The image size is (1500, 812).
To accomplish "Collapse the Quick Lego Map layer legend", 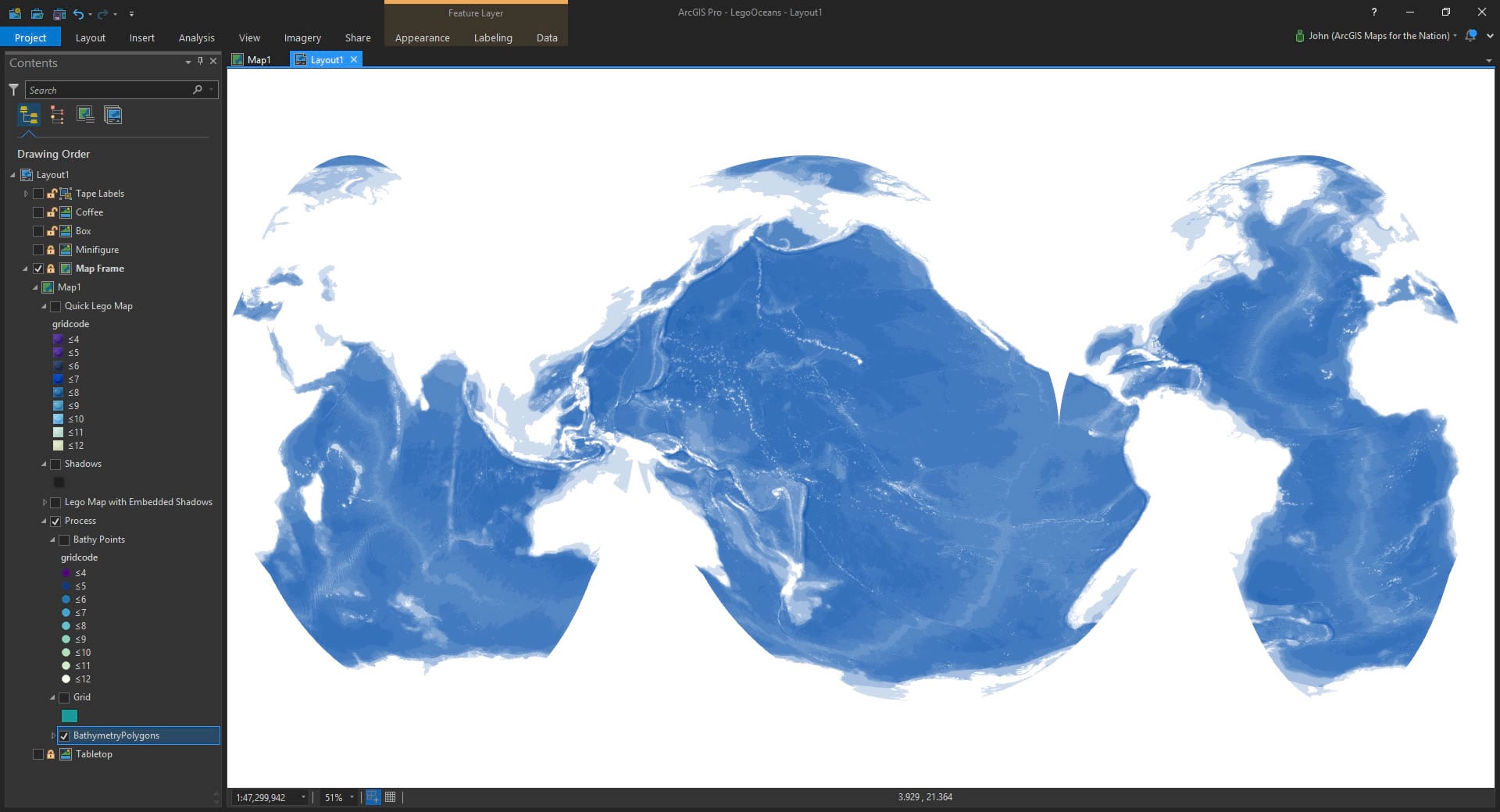I will point(44,306).
